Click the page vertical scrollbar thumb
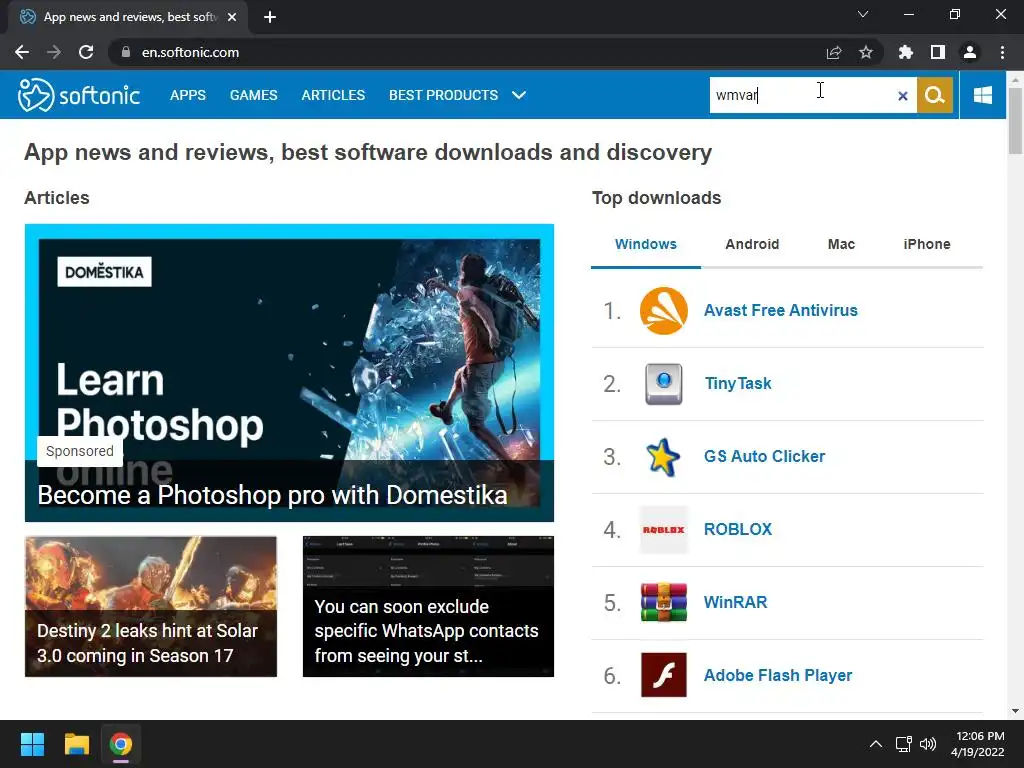 pos(1015,121)
